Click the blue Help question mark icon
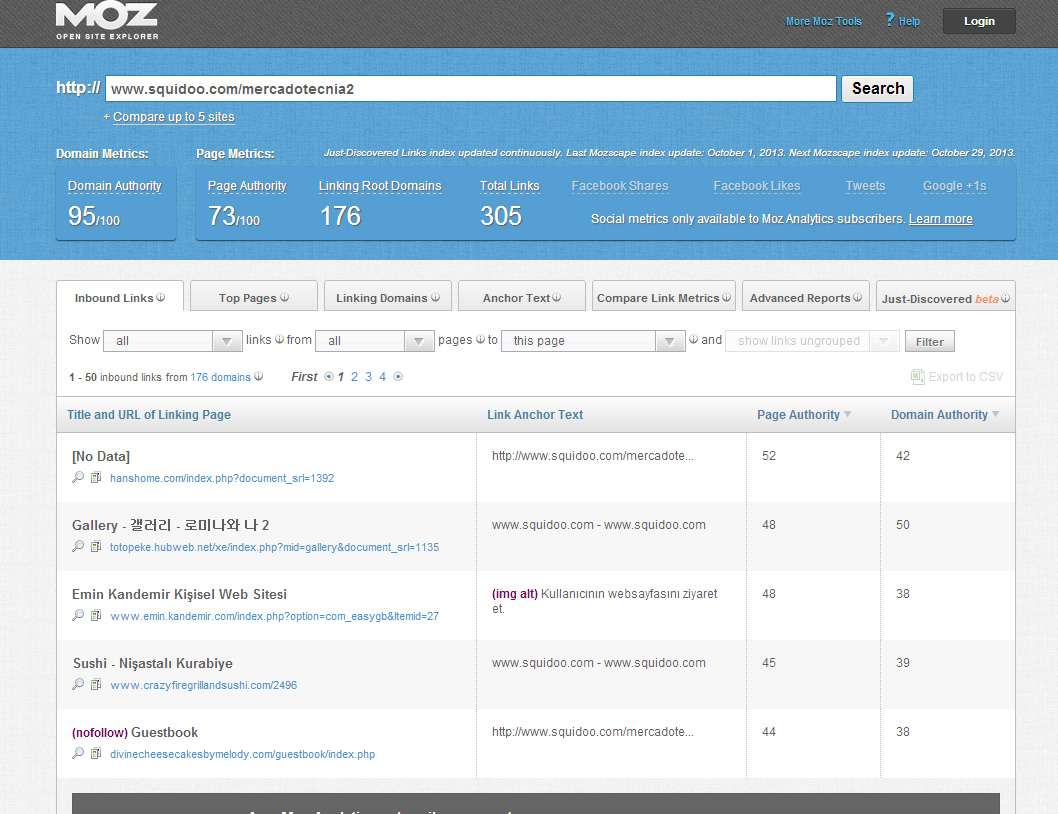1058x814 pixels. 889,20
